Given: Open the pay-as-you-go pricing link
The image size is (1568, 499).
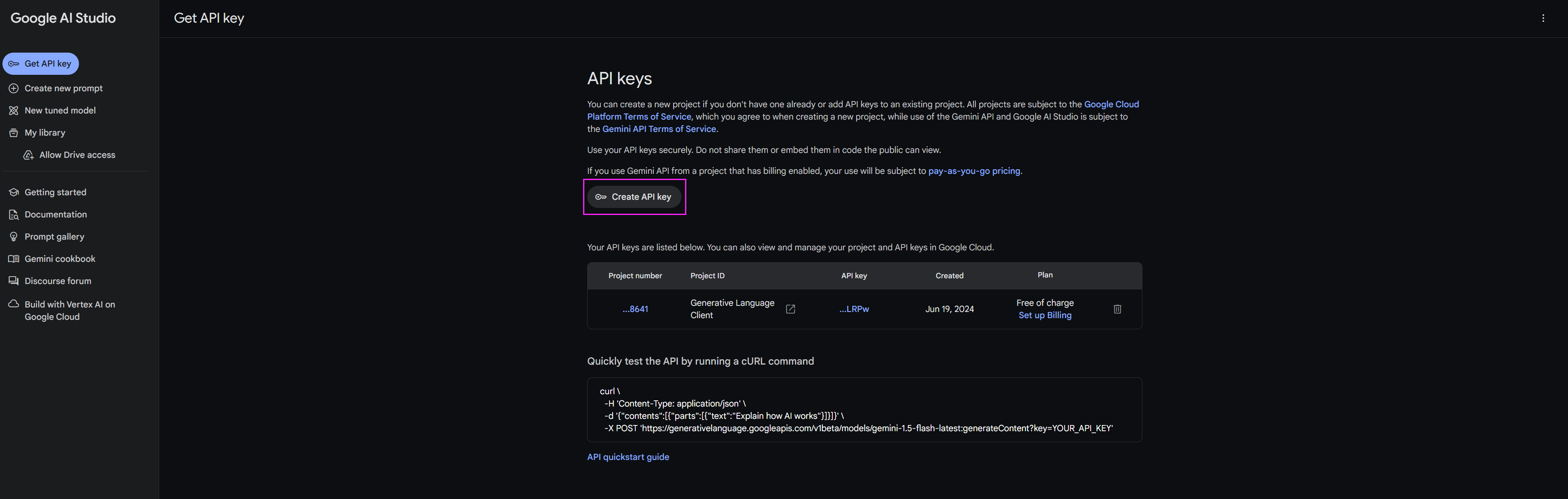Looking at the screenshot, I should tap(973, 171).
